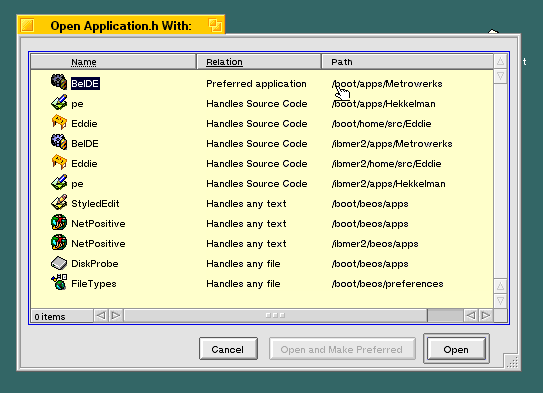Click the horizontal scrollbar thumb

pos(276,315)
